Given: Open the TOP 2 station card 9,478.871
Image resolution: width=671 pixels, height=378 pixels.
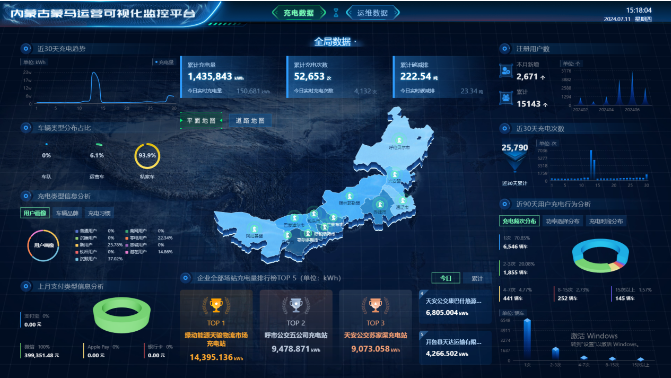Looking at the screenshot, I should point(296,327).
